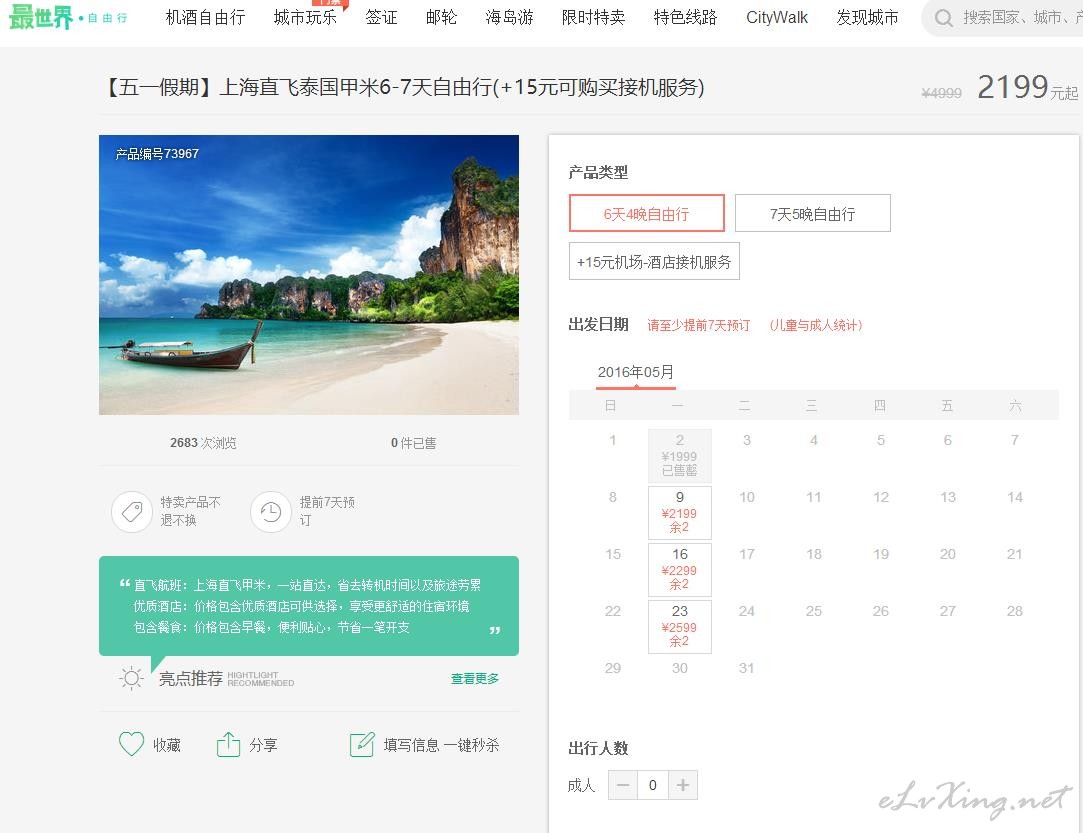The width and height of the screenshot is (1083, 833).
Task: Click the fill-info pencil icon
Action: 362,744
